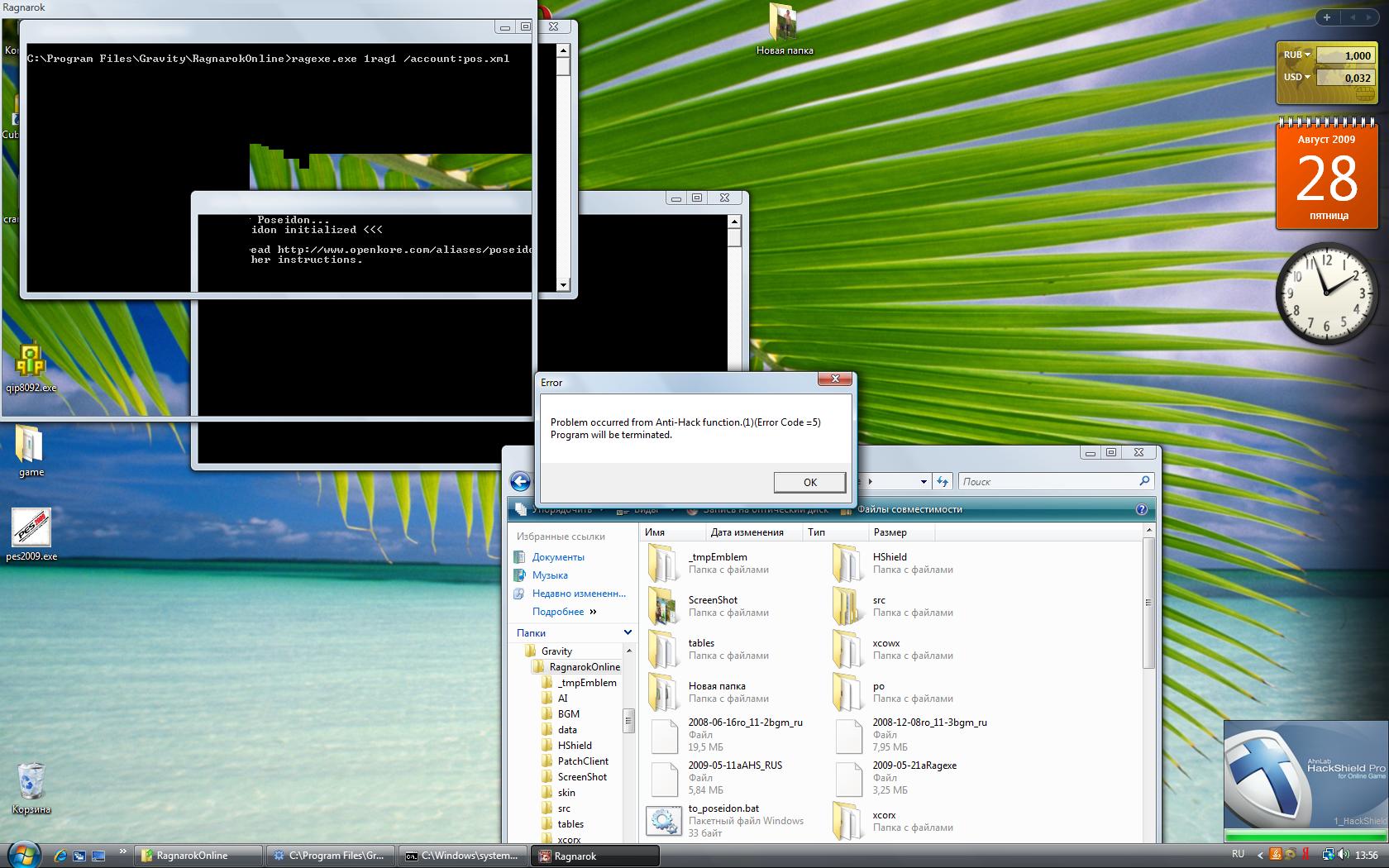Image resolution: width=1389 pixels, height=868 pixels.
Task: Open the Недавно измененные favorite link
Action: click(x=579, y=594)
